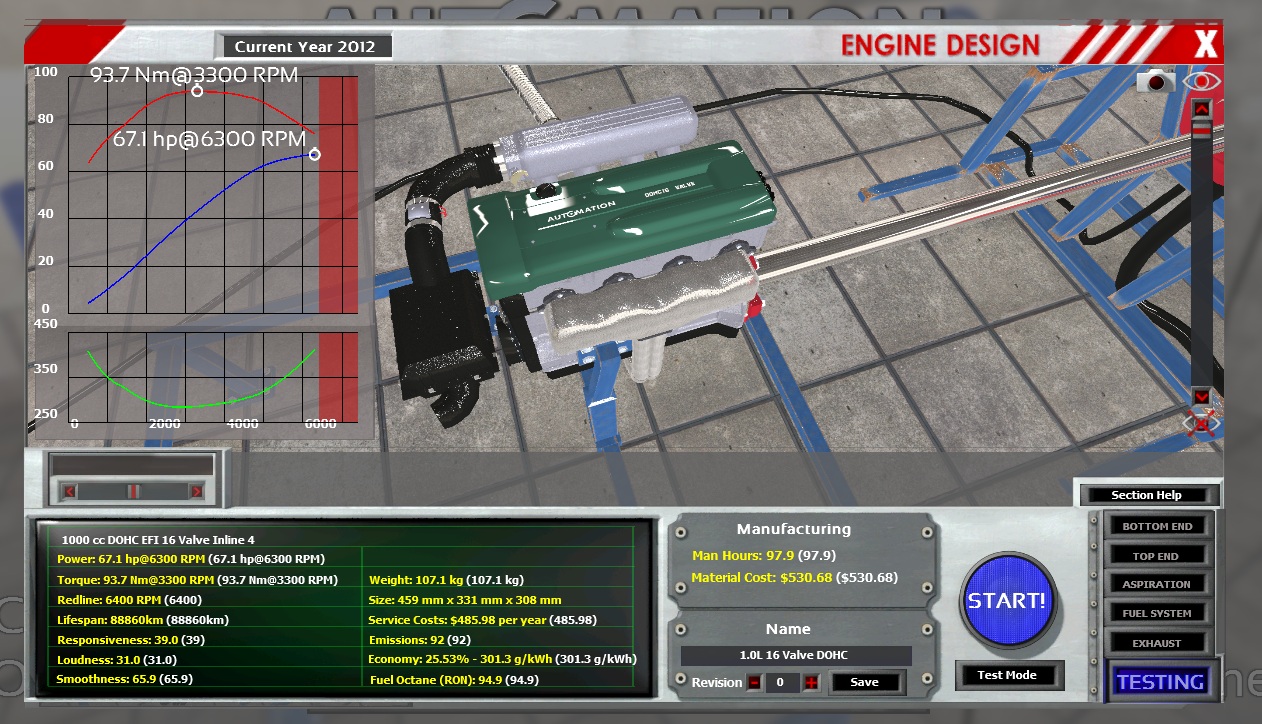Screen dimensions: 1262x724
Task: Select the TESTING section
Action: point(1161,682)
